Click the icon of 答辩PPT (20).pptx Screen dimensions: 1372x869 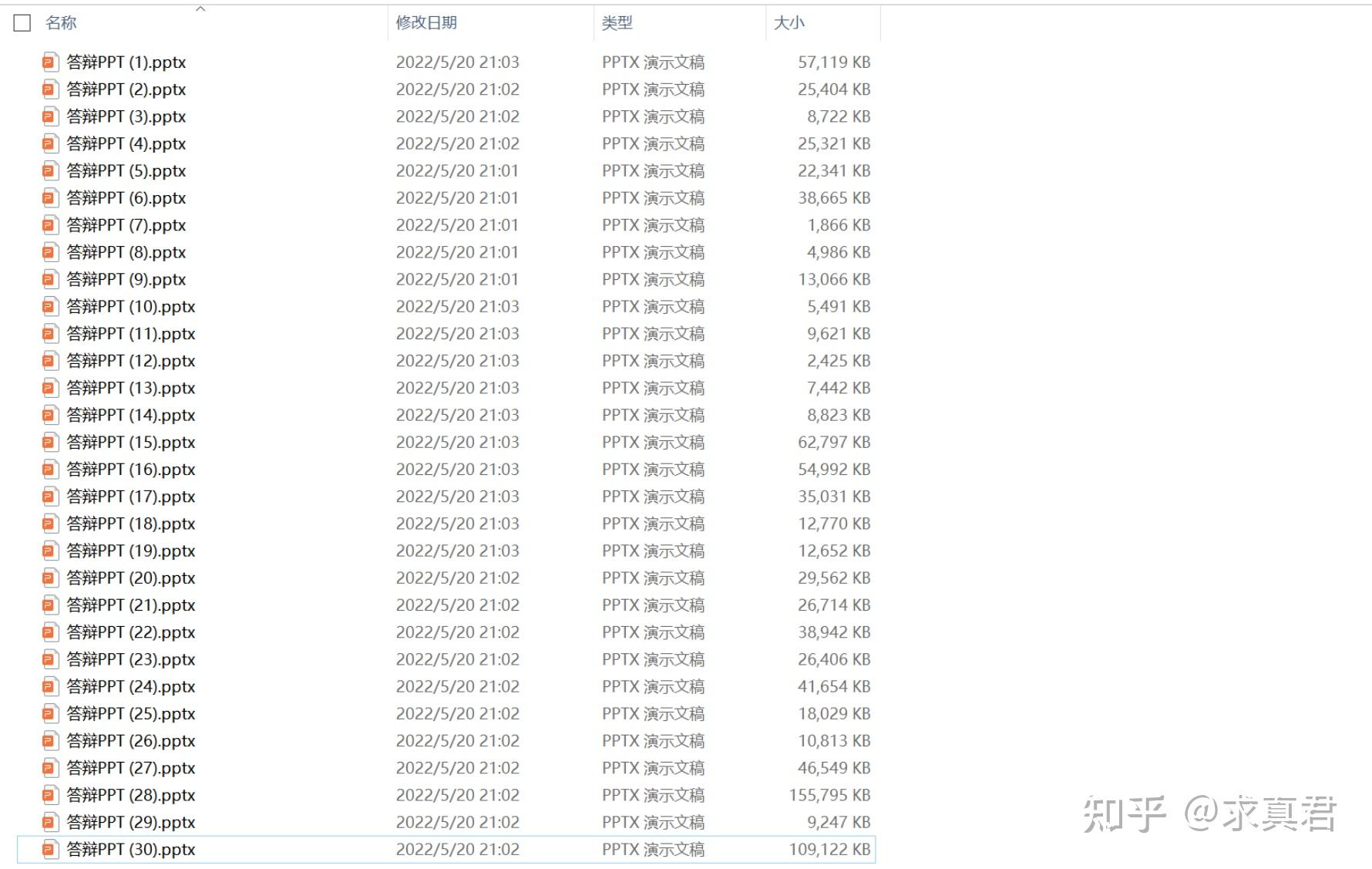pos(50,578)
